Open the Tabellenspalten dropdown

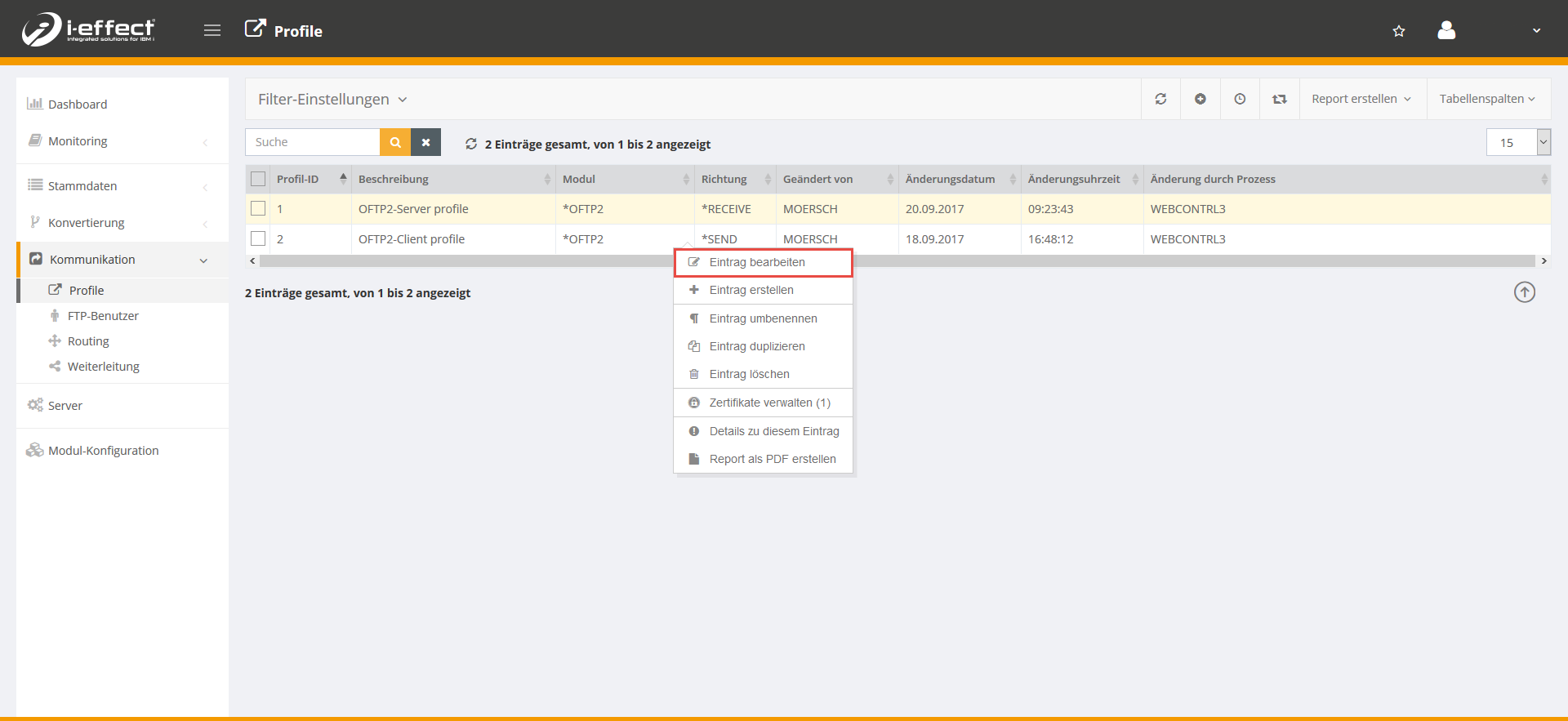[x=1487, y=99]
